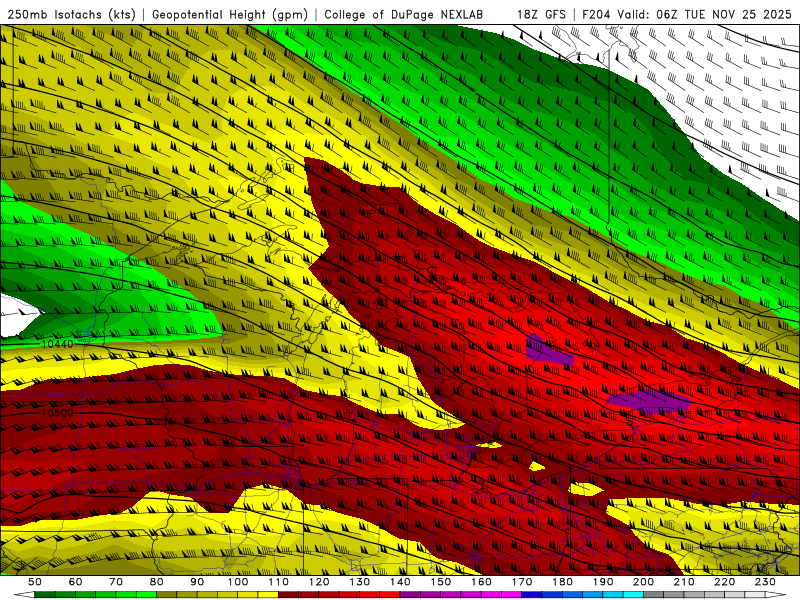Image resolution: width=800 pixels, height=600 pixels.
Task: Select the 'College of DuPage NEXLAB' text
Action: pyautogui.click(x=404, y=14)
